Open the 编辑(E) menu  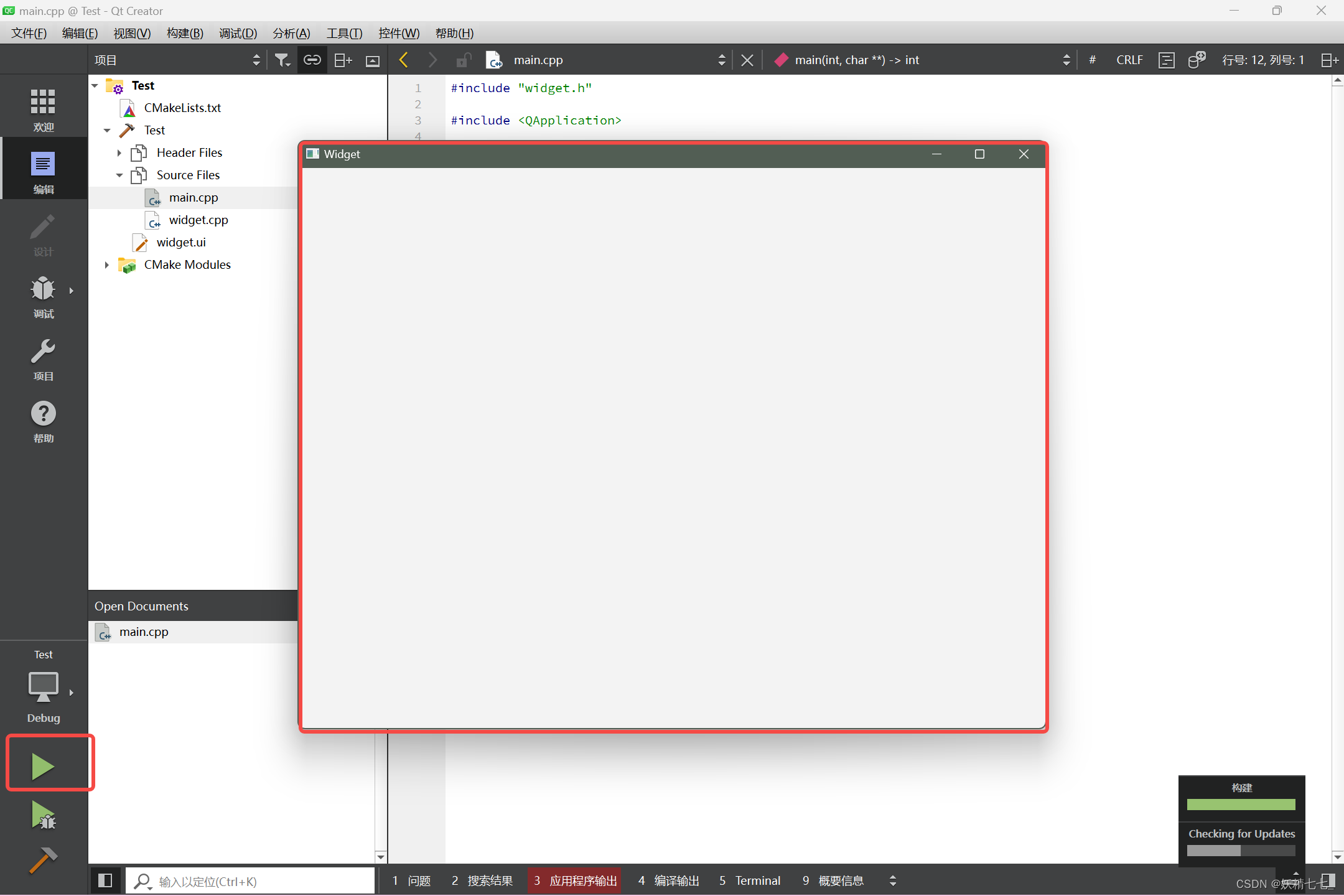coord(80,33)
